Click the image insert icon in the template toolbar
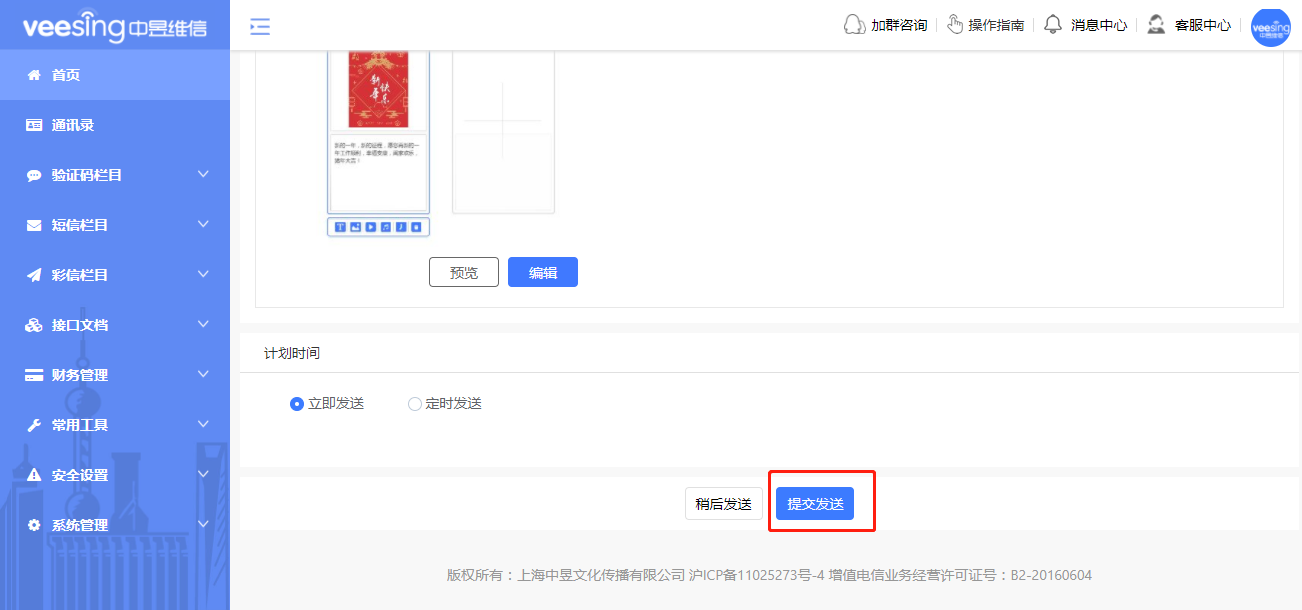 pos(355,226)
